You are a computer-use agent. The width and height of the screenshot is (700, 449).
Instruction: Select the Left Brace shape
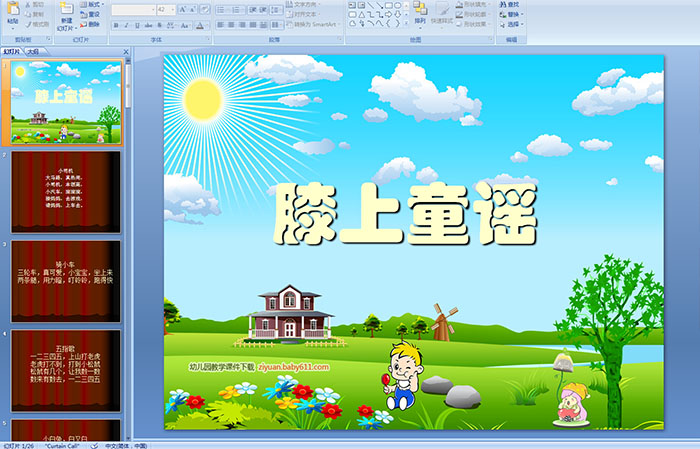(388, 23)
